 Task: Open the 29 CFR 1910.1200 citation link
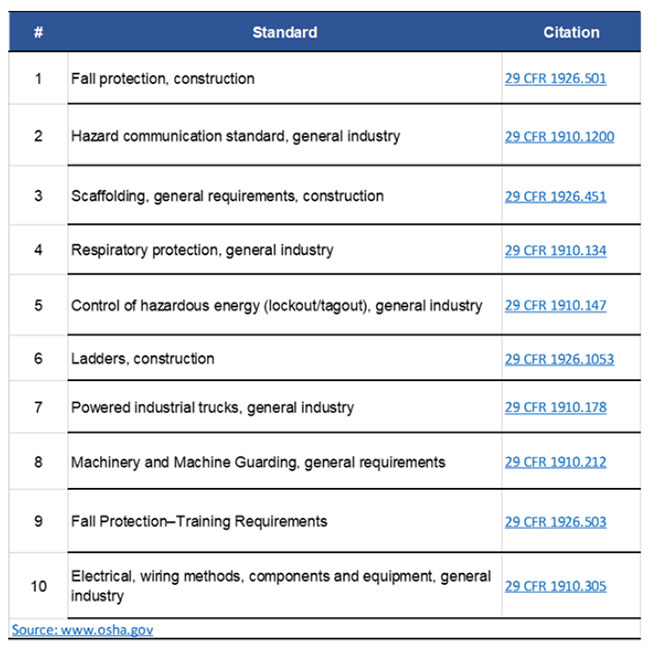click(559, 136)
